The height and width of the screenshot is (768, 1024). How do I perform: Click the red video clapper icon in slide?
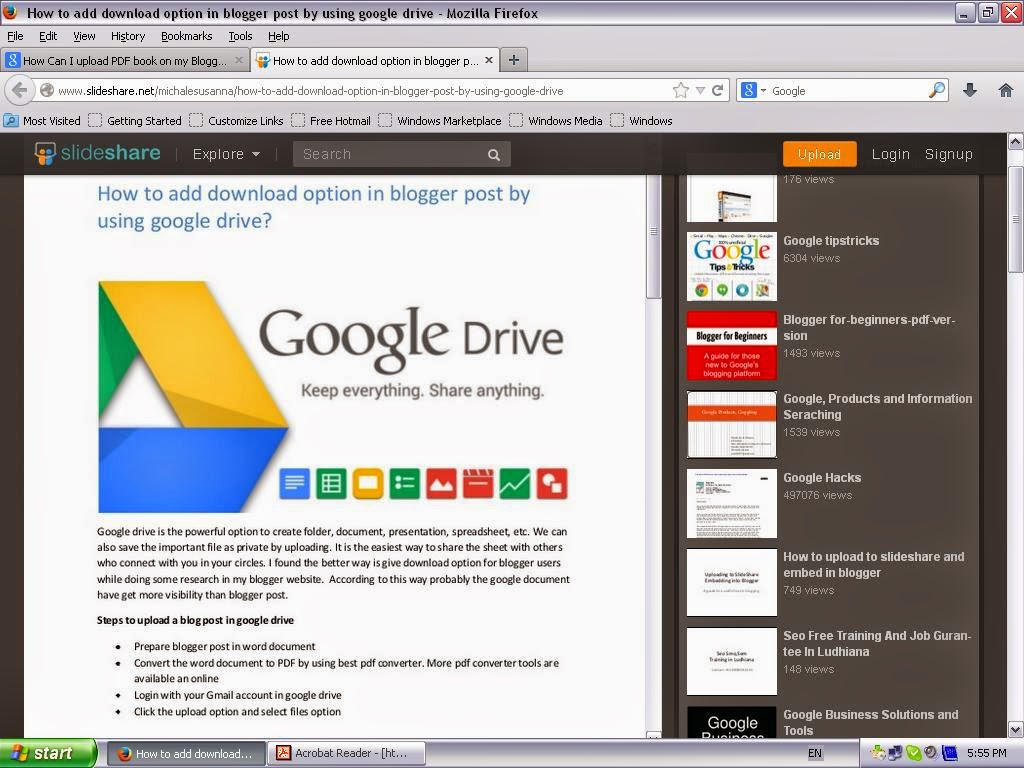(478, 483)
